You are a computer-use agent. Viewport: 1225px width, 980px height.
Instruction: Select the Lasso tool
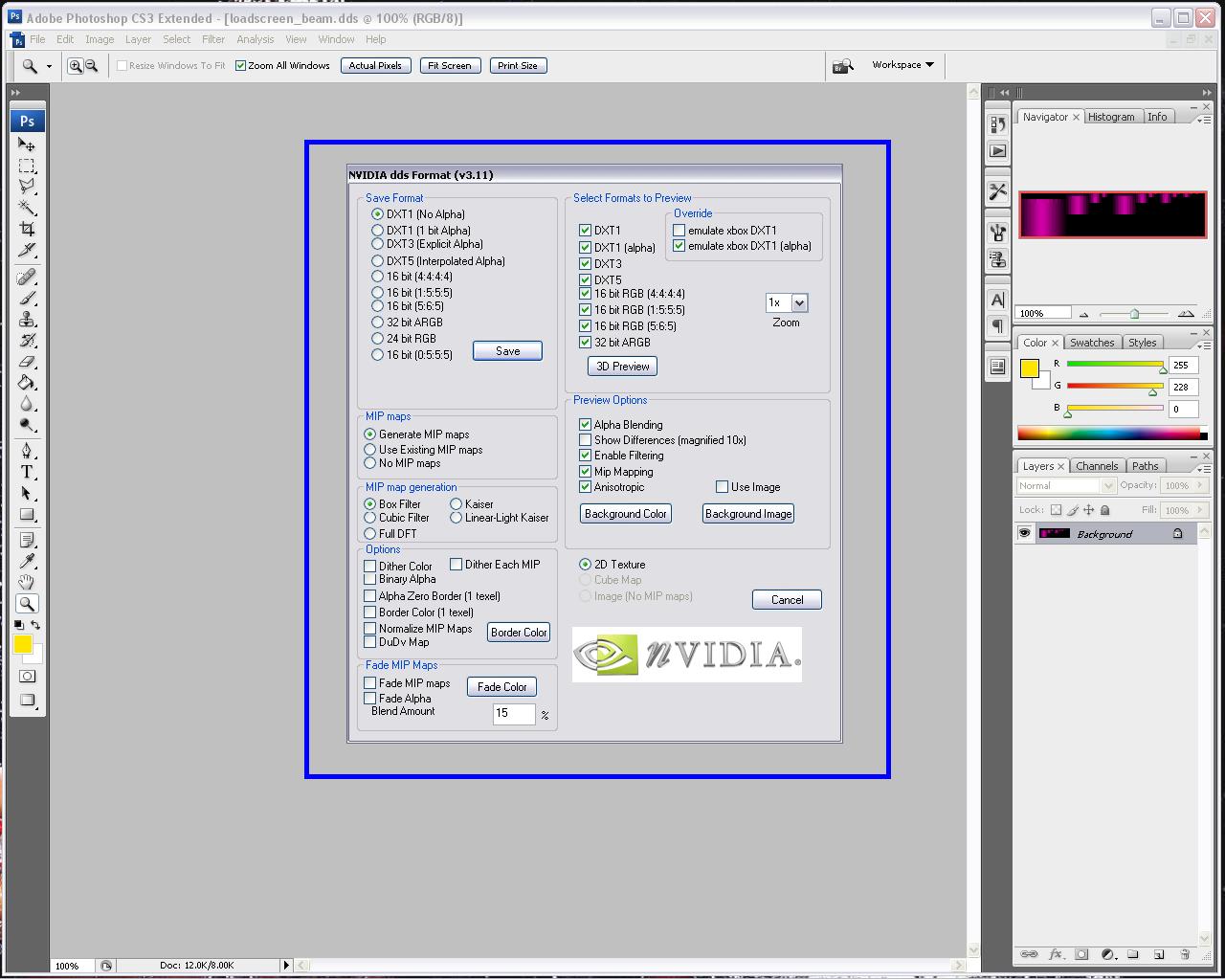point(27,187)
